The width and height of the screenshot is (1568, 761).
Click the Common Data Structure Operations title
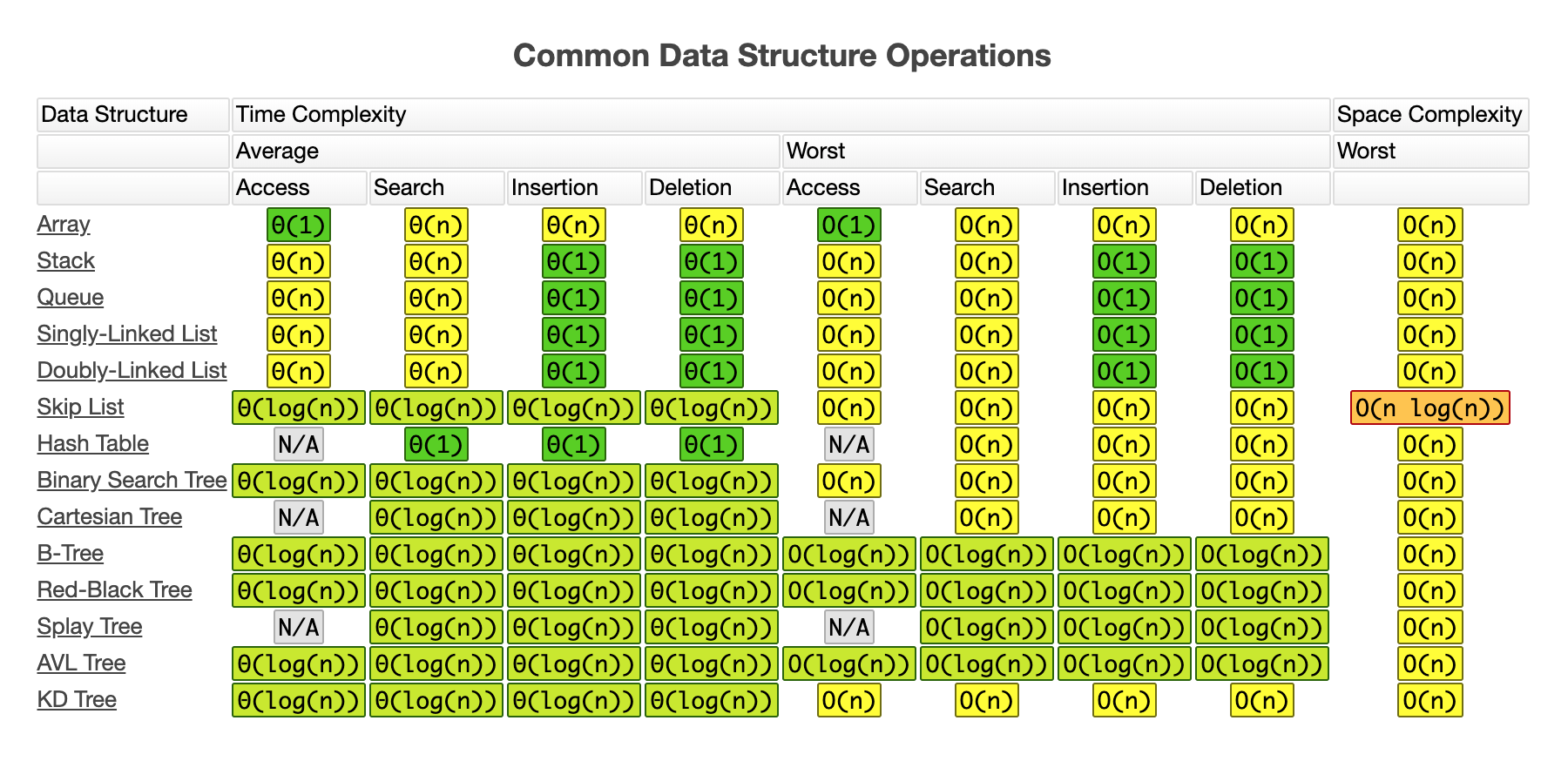pos(781,56)
